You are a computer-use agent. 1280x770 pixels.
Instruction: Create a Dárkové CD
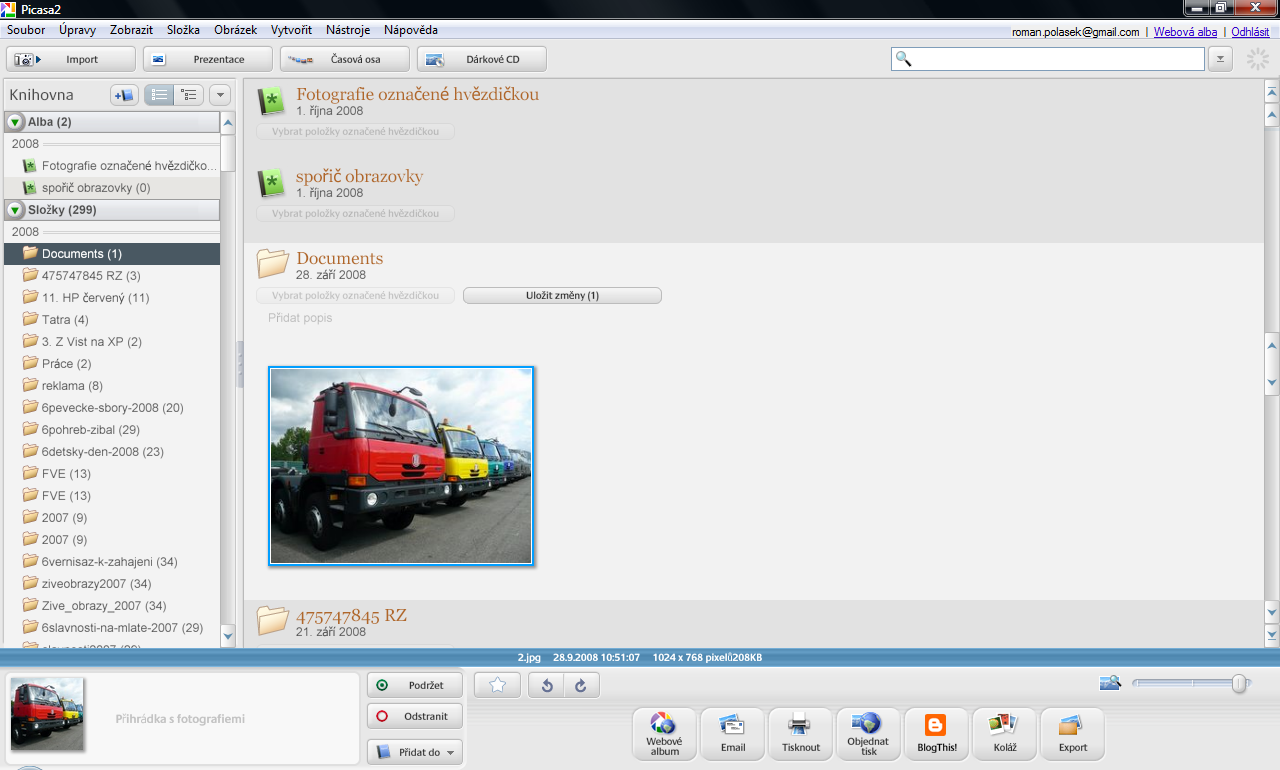pos(482,59)
